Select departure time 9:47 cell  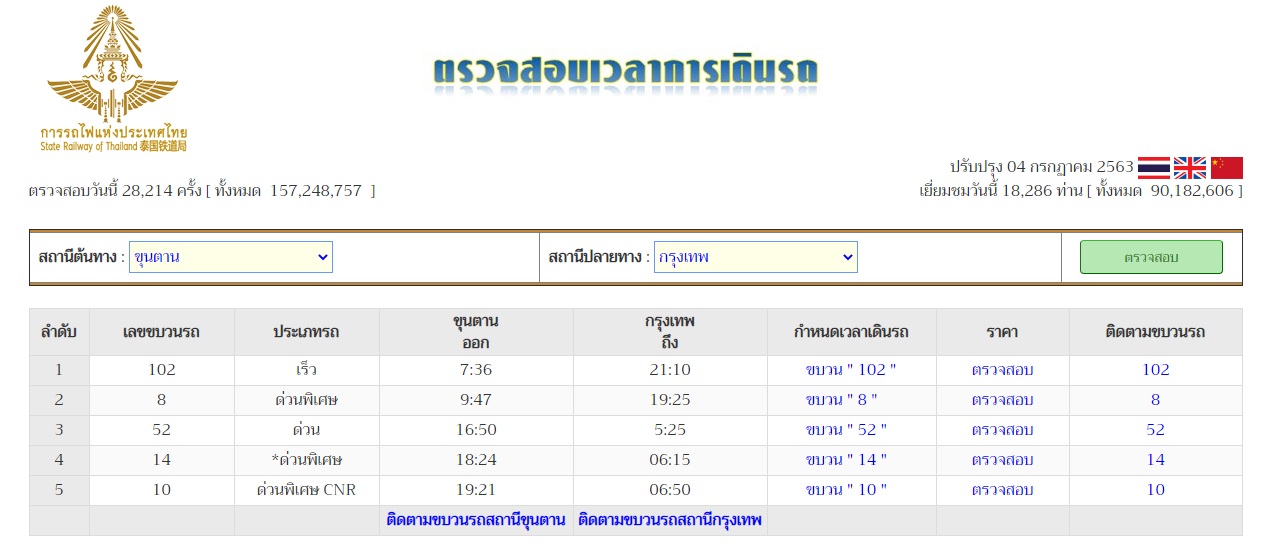476,400
